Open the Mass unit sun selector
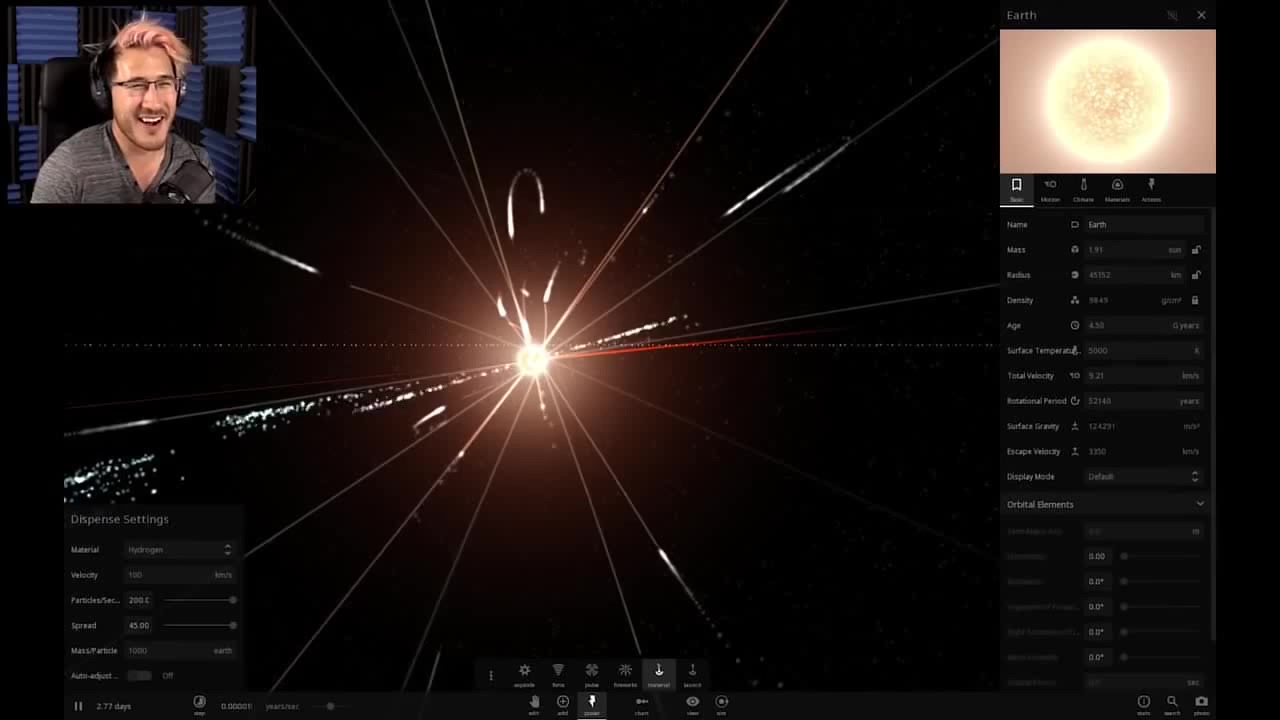 [x=1175, y=250]
